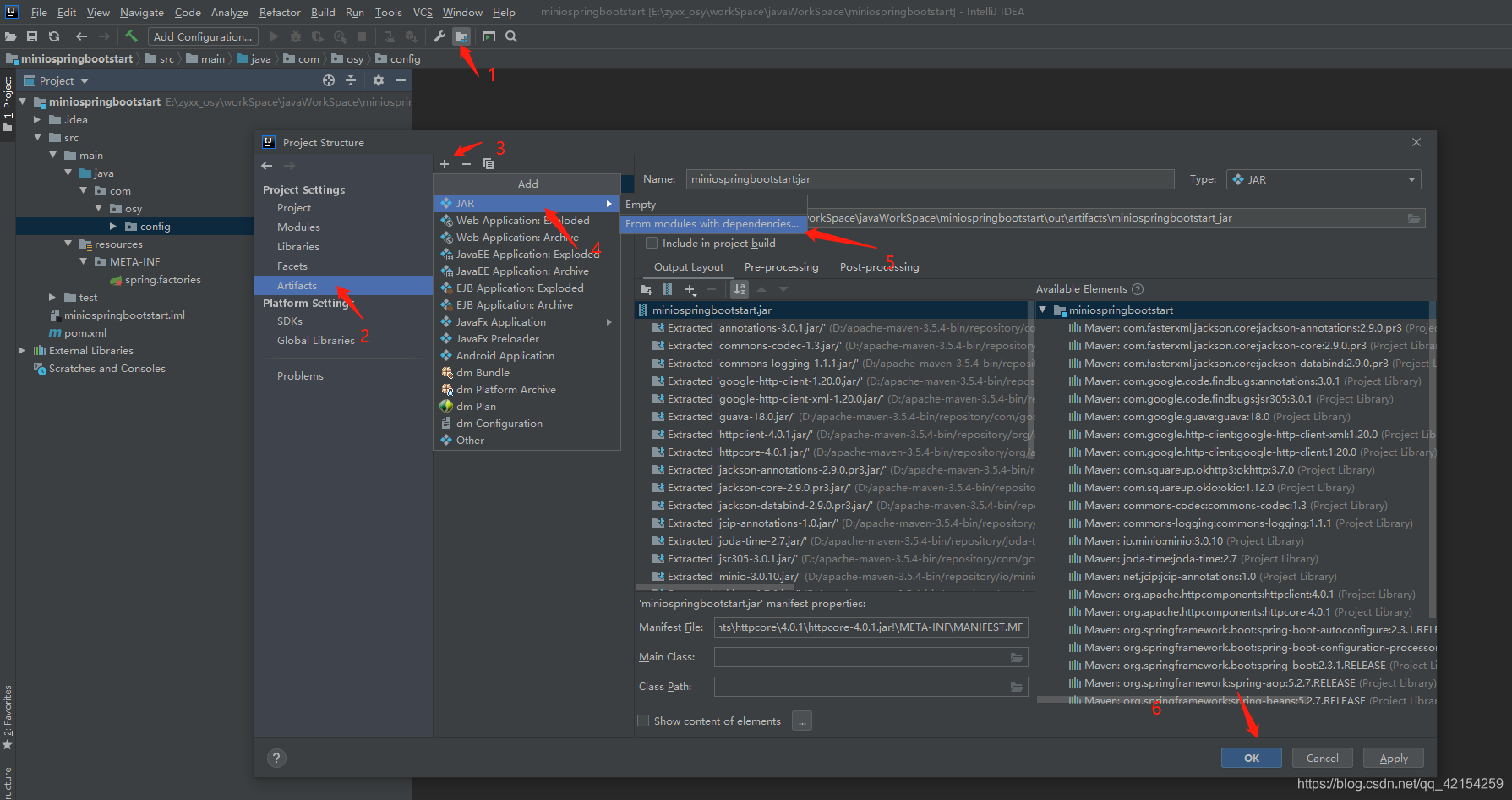Image resolution: width=1512 pixels, height=800 pixels.
Task: Toggle Sort Elements by Names icon
Action: (740, 289)
